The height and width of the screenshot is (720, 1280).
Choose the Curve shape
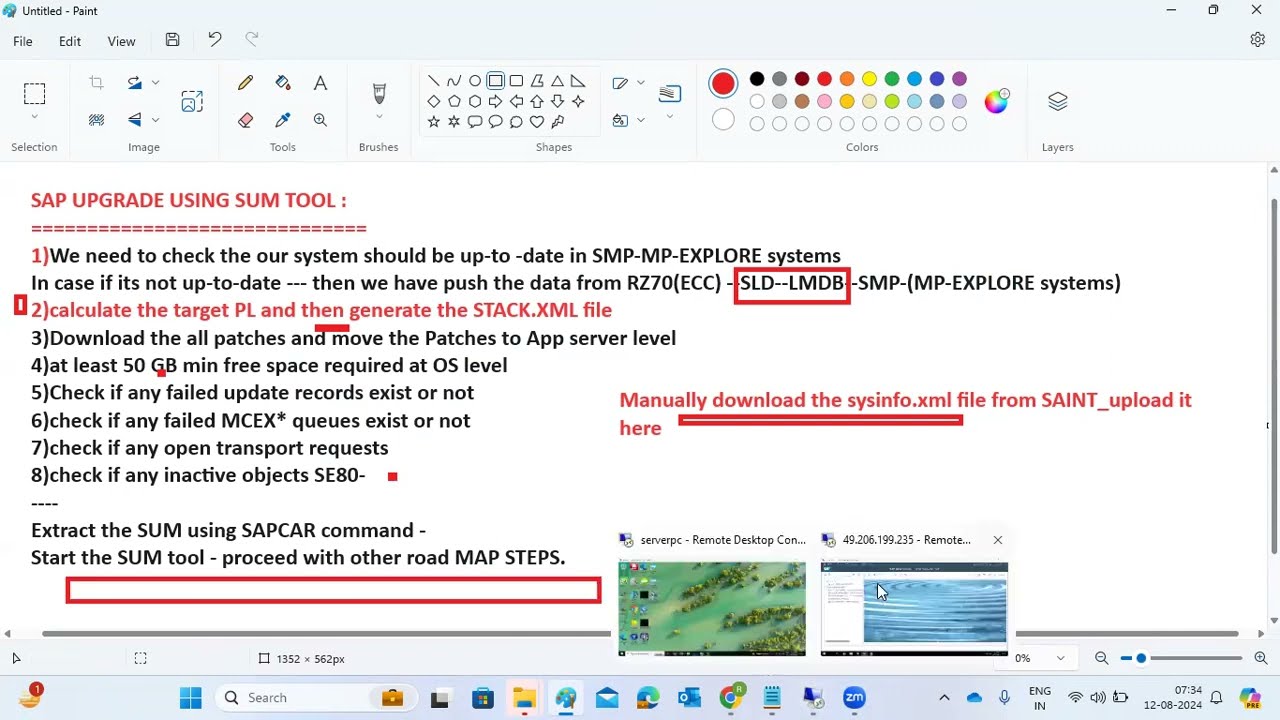[x=454, y=81]
